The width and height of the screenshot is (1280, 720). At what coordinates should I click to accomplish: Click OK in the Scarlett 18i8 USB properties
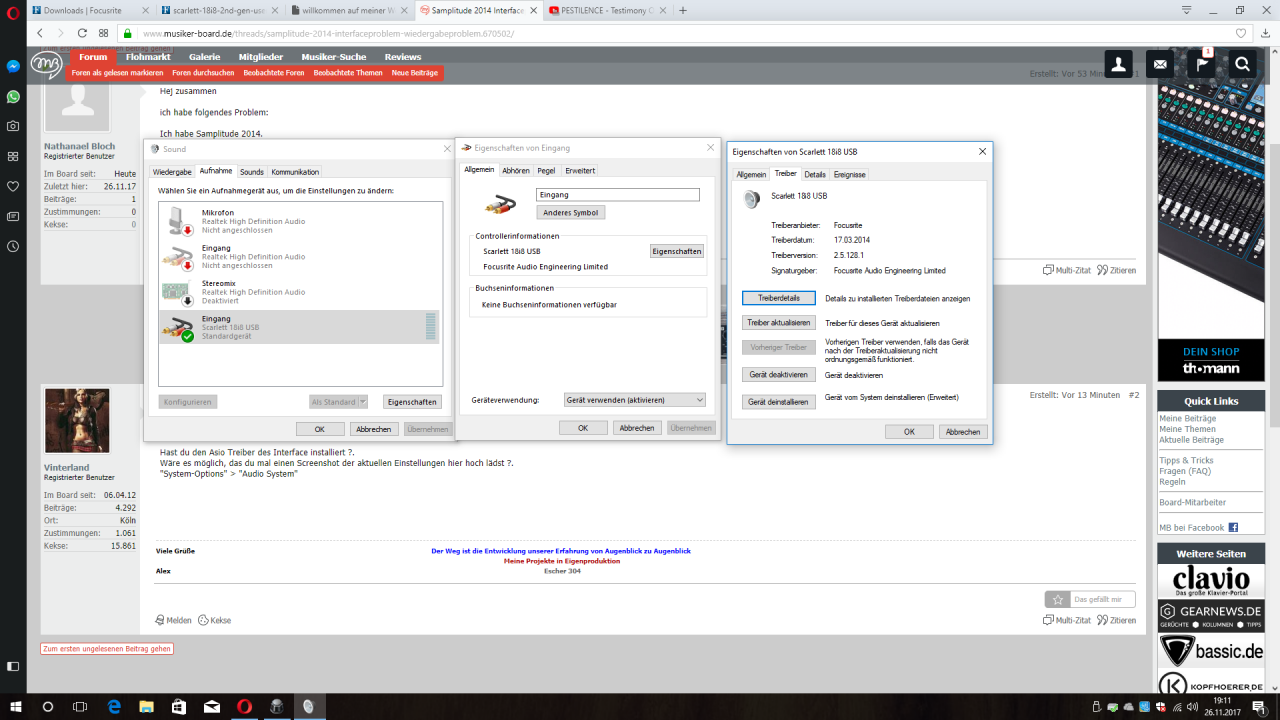(x=910, y=432)
